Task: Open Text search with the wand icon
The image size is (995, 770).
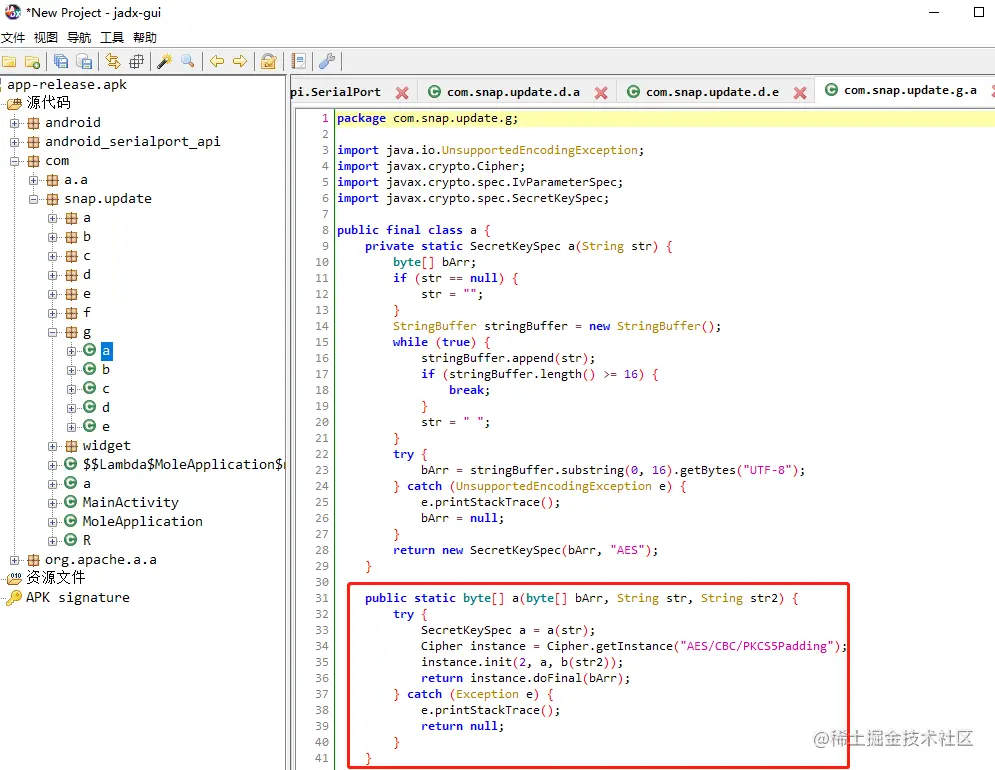Action: (164, 61)
